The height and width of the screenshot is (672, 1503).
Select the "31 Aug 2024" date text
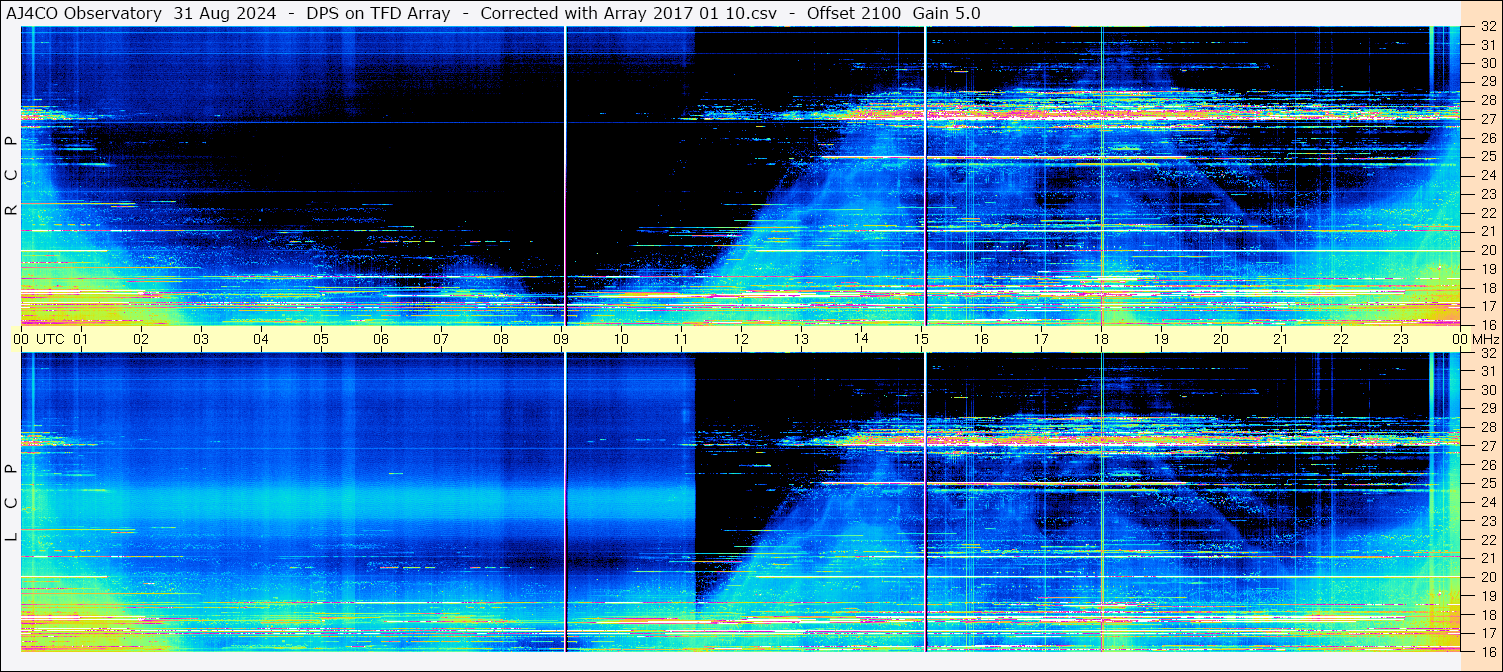[226, 13]
